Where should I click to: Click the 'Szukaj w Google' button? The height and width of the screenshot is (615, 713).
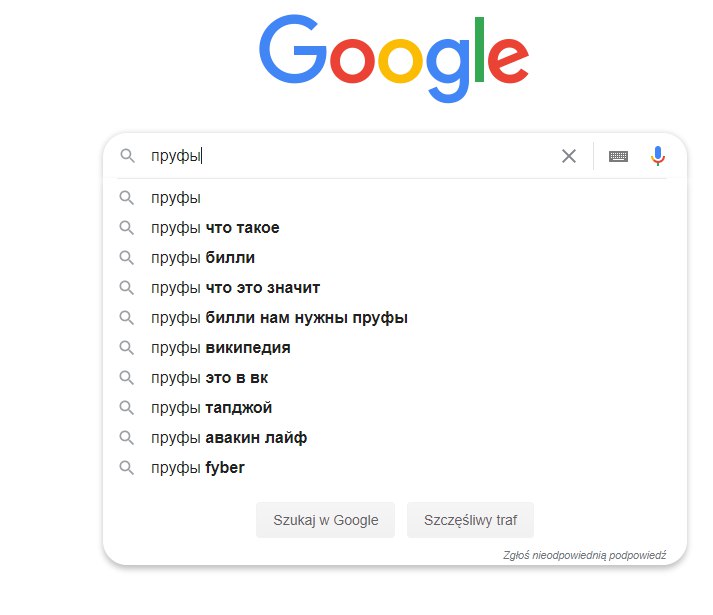click(x=326, y=520)
